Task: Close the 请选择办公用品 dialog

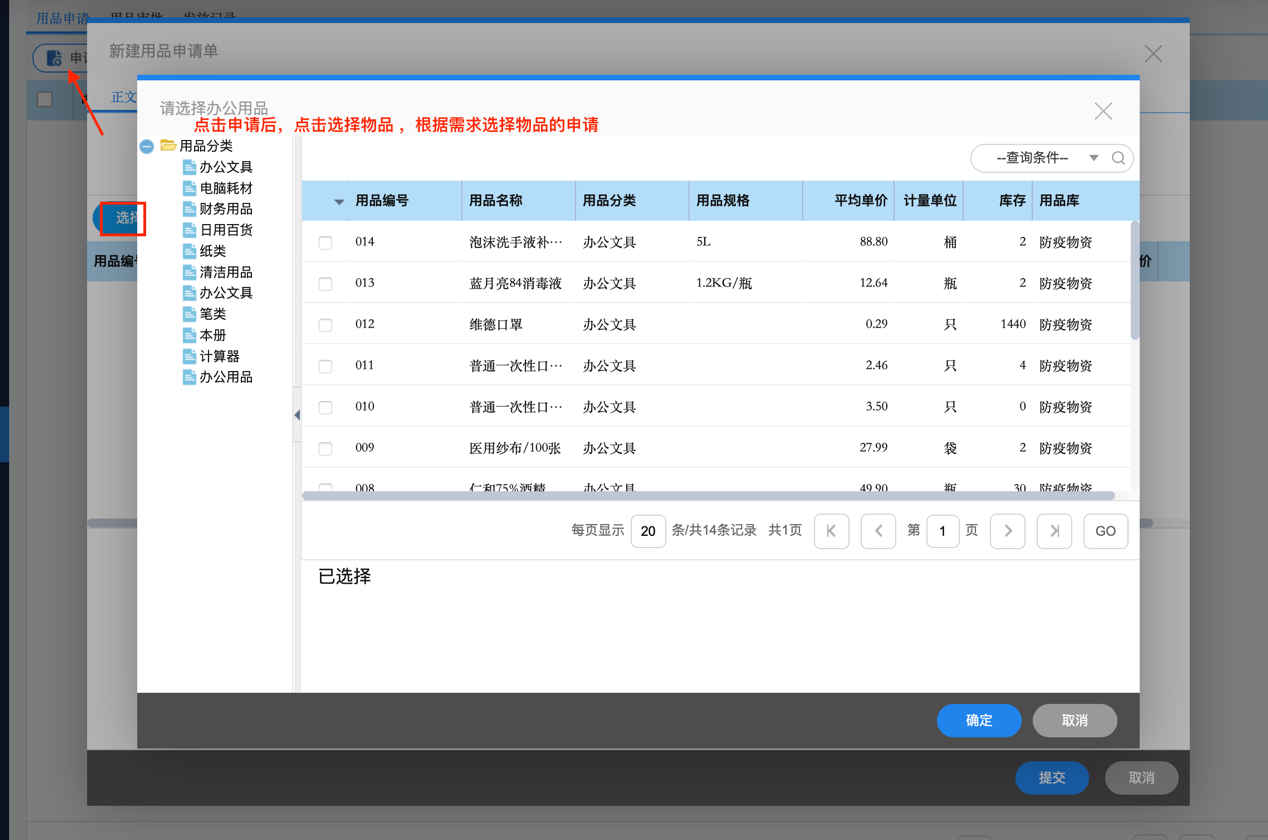Action: (1103, 111)
